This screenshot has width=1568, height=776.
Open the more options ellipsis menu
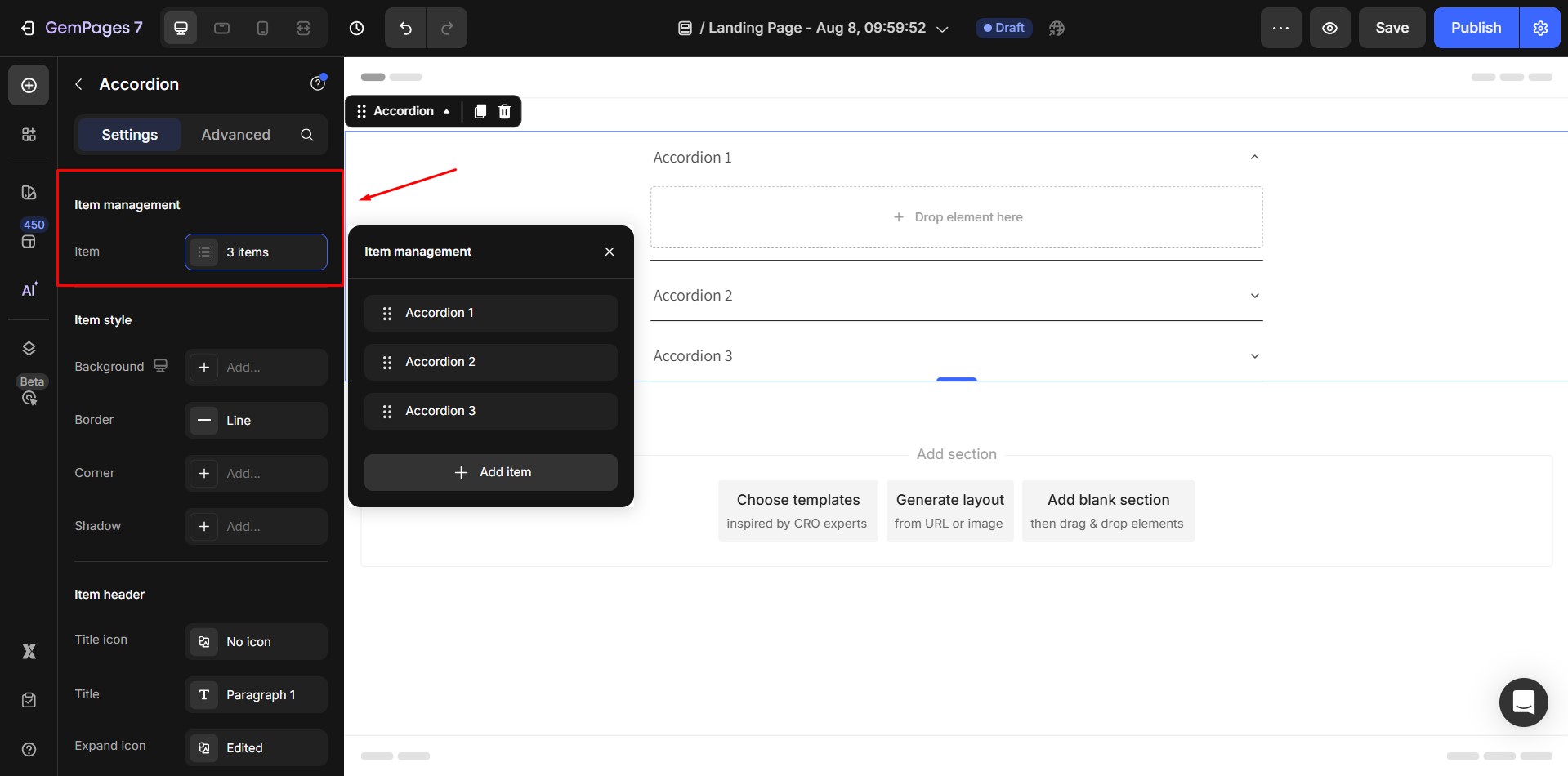click(1280, 27)
